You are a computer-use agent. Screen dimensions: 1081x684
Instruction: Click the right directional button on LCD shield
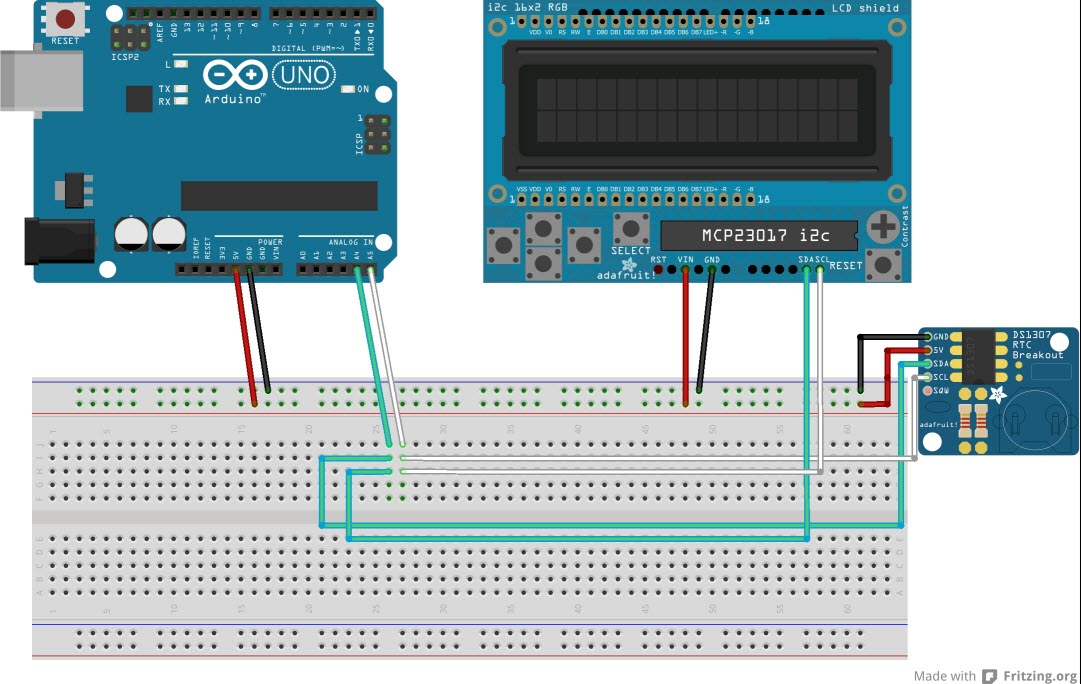coord(584,245)
